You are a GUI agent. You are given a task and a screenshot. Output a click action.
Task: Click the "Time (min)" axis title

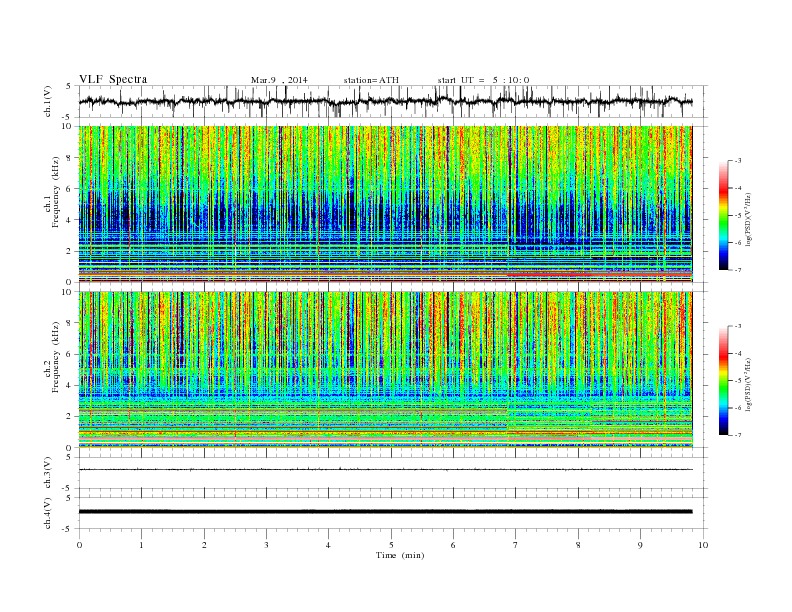pos(400,555)
